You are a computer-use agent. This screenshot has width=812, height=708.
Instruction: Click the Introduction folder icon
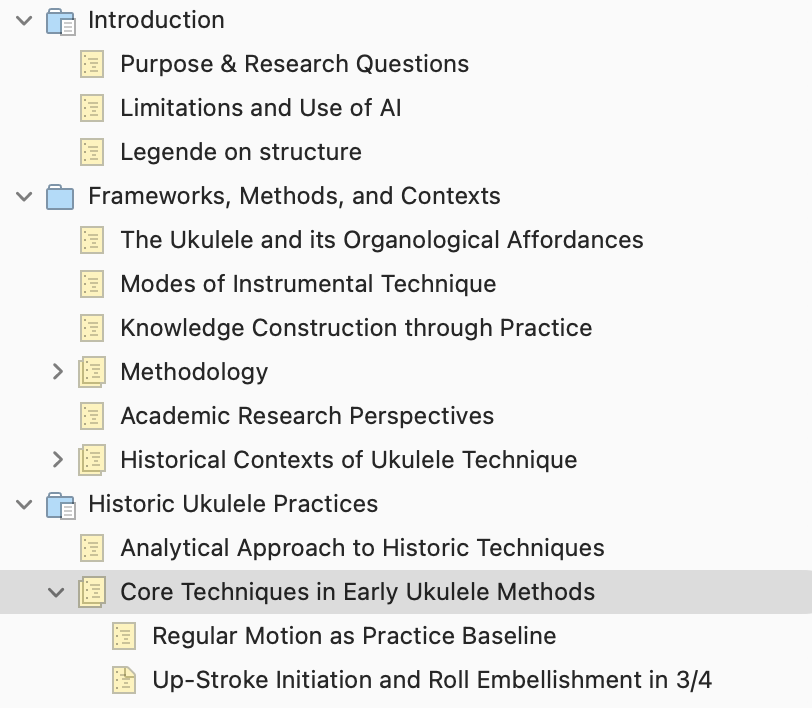point(61,20)
